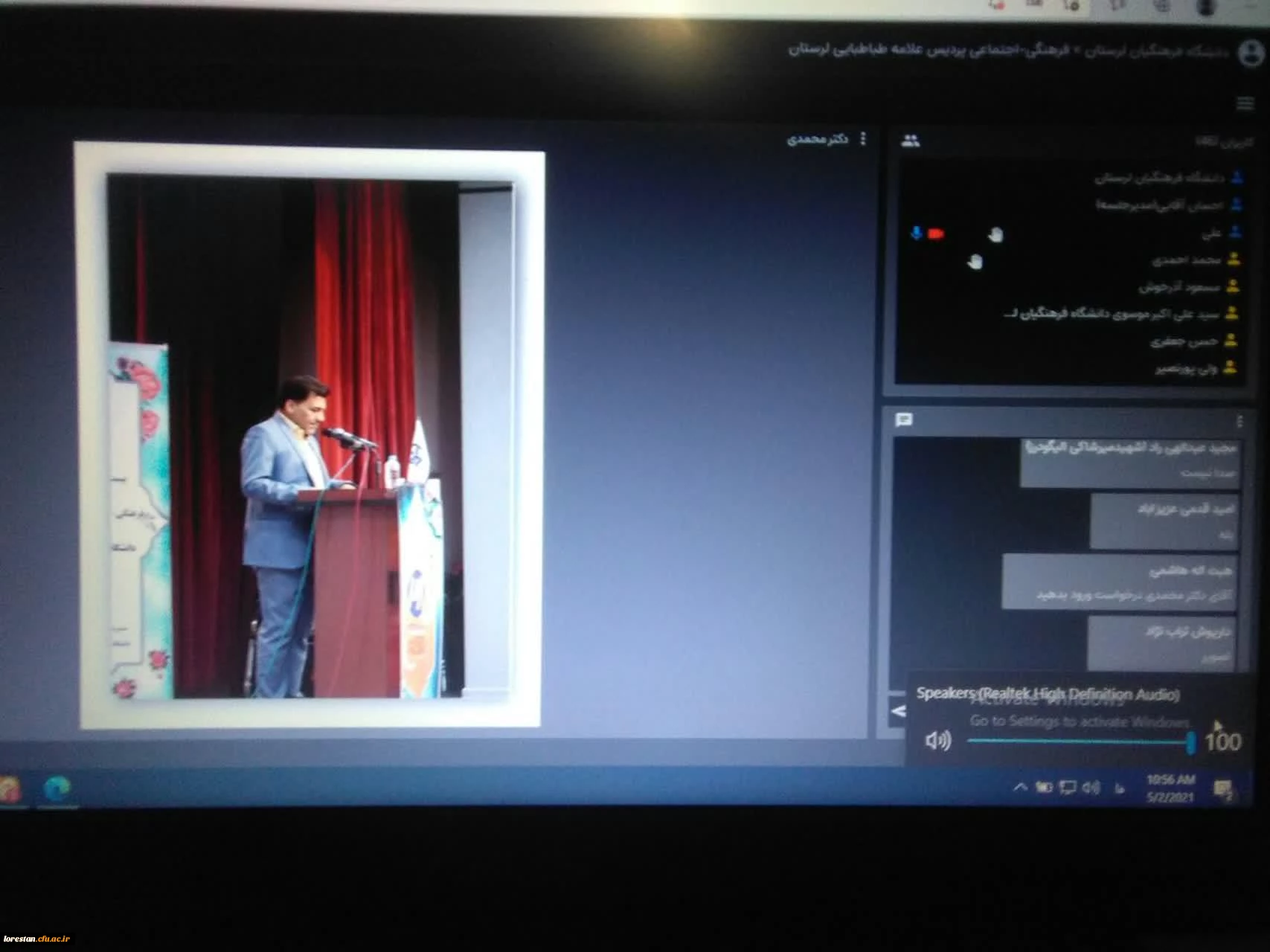The height and width of the screenshot is (952, 1270).
Task: Click the participants group icon
Action: [x=911, y=141]
